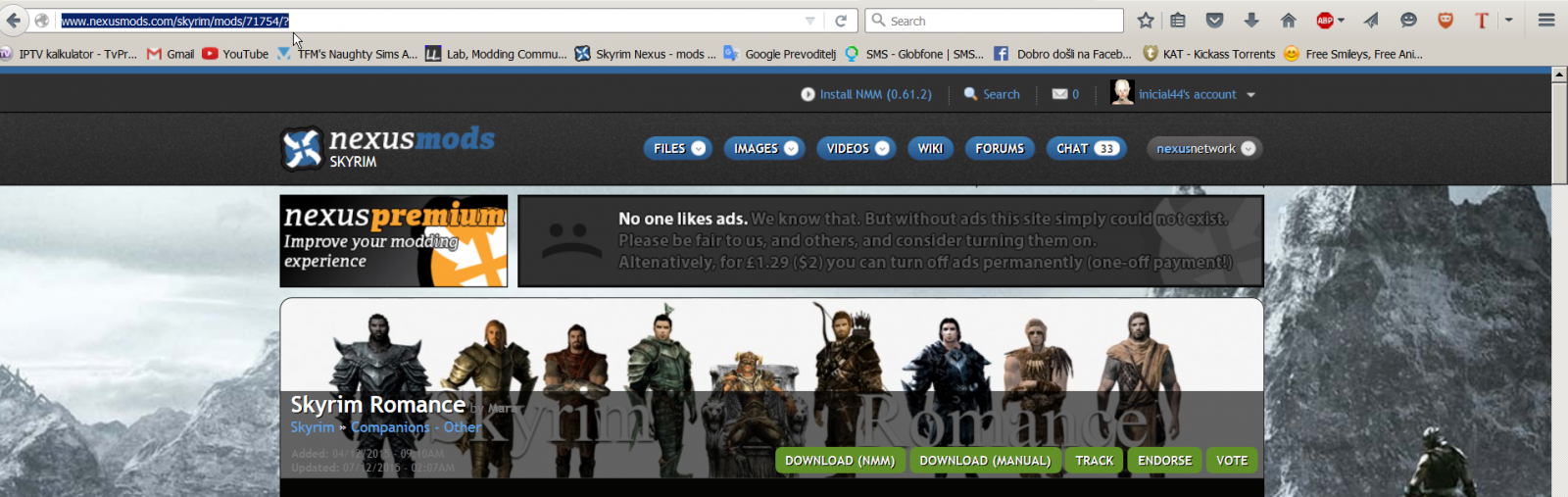Expand inicial44's account dropdown arrow
This screenshot has width=1568, height=497.
click(1250, 95)
